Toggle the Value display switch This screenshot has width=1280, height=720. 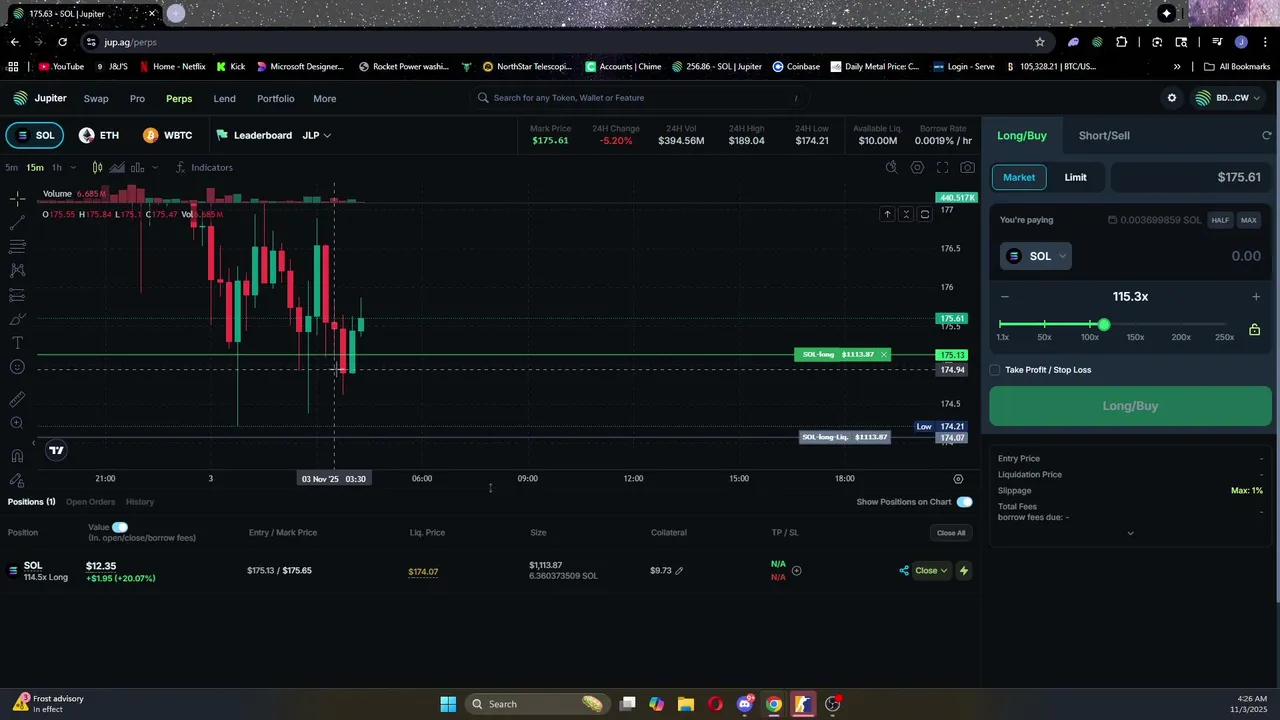point(120,527)
